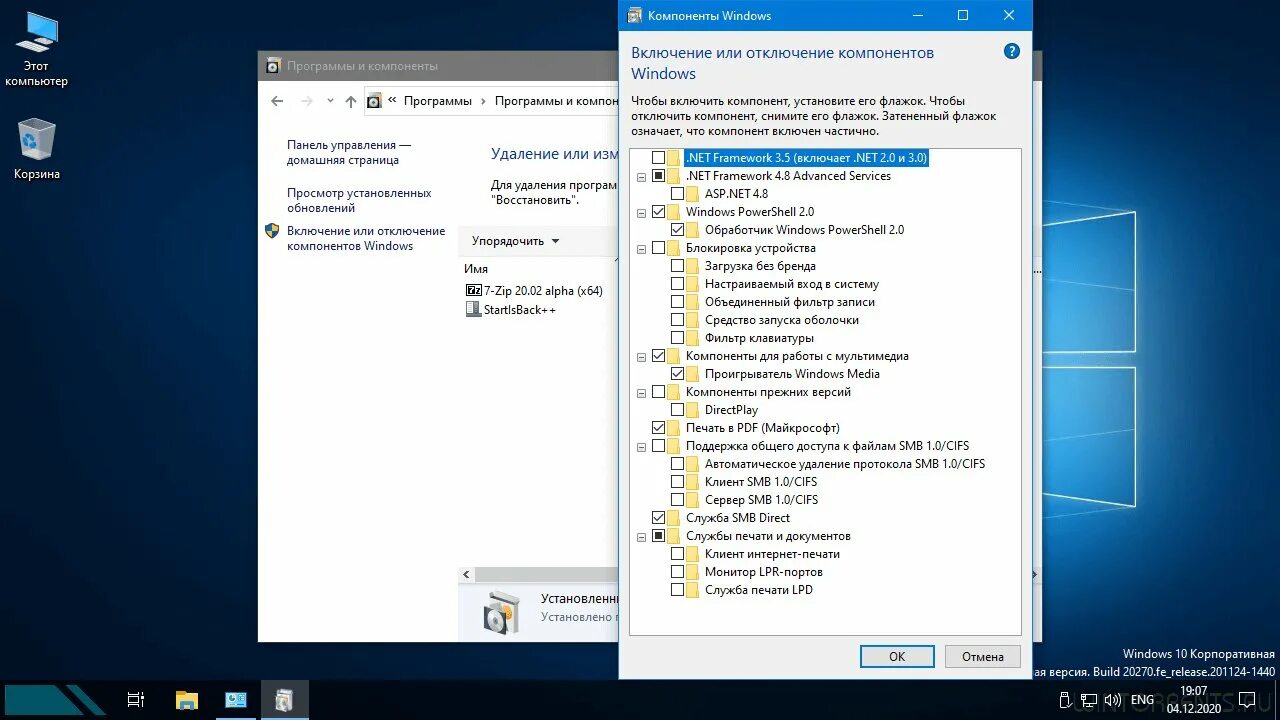Click Программы и компоненты breadcrumb

click(556, 101)
